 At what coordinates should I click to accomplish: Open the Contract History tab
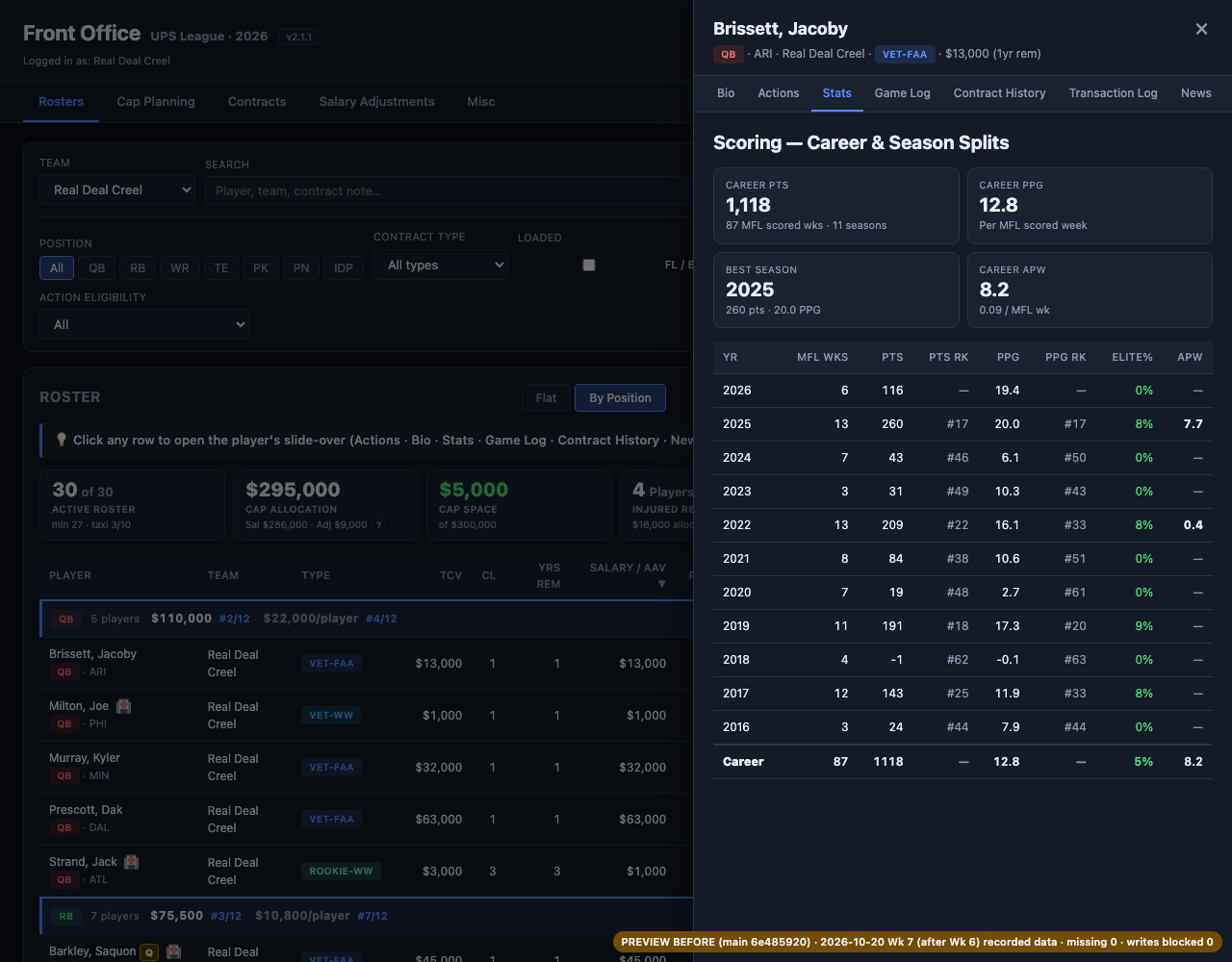click(x=999, y=93)
